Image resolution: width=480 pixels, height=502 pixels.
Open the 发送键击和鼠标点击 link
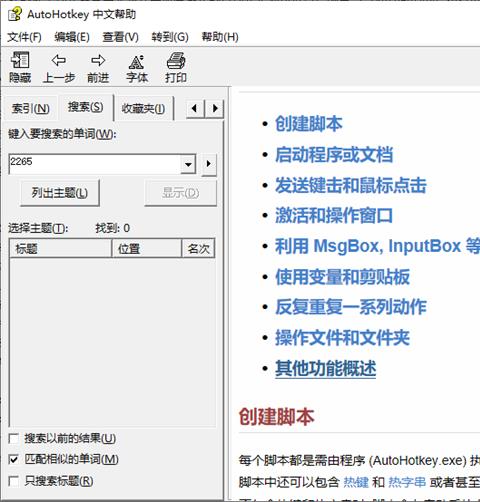tap(351, 185)
